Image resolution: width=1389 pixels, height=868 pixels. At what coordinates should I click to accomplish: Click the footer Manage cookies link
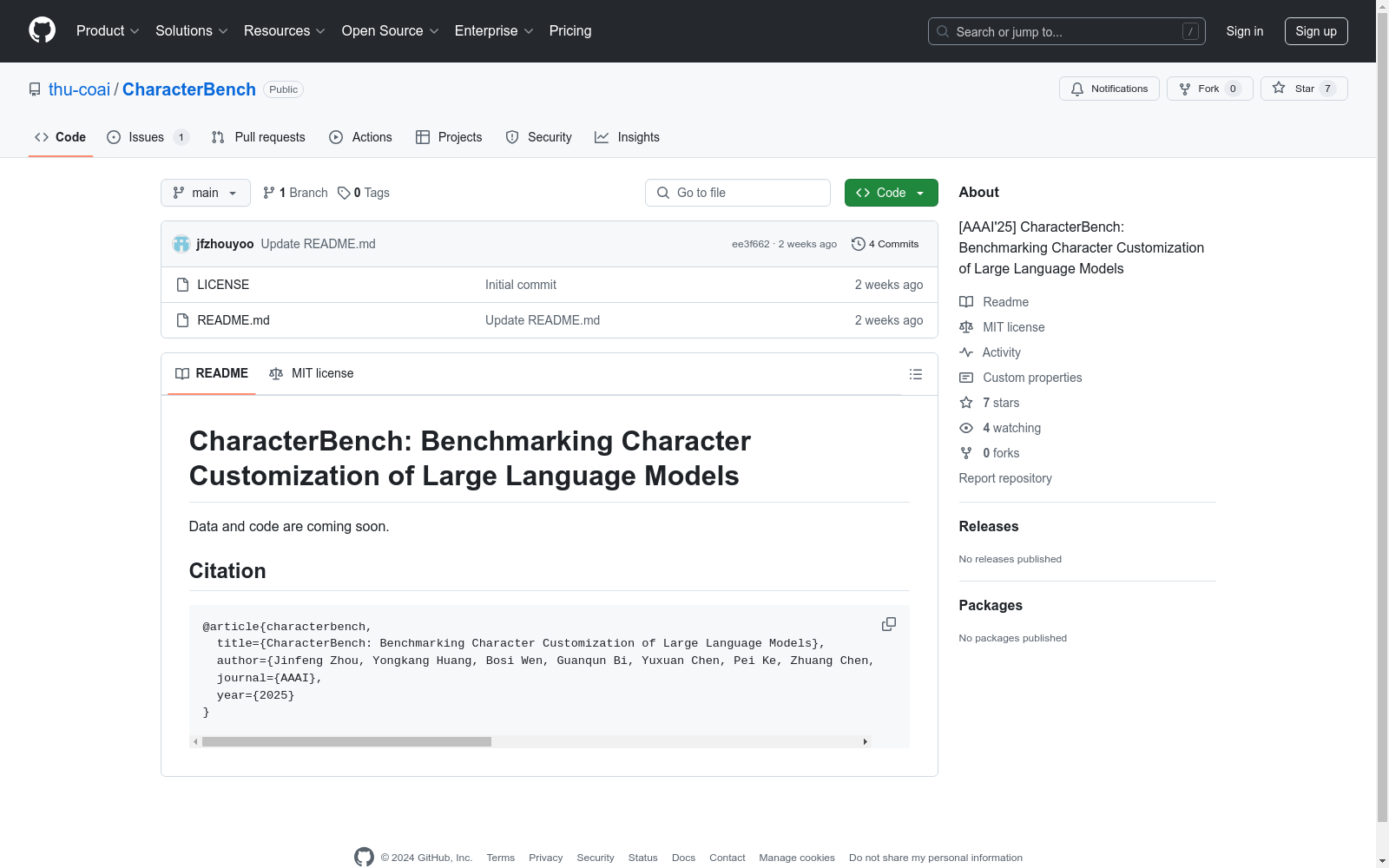(797, 858)
